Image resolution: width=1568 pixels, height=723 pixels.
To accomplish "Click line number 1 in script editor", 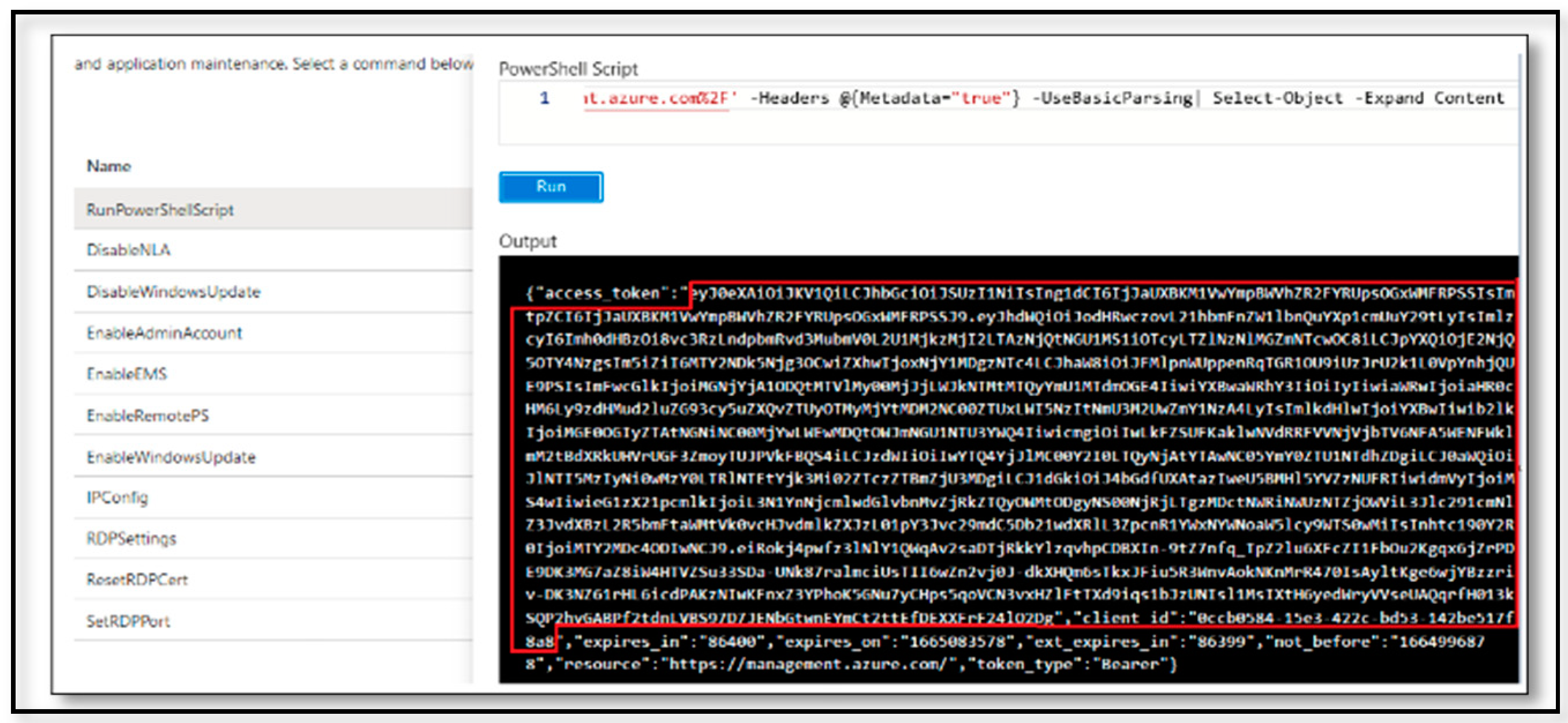I will pos(544,98).
